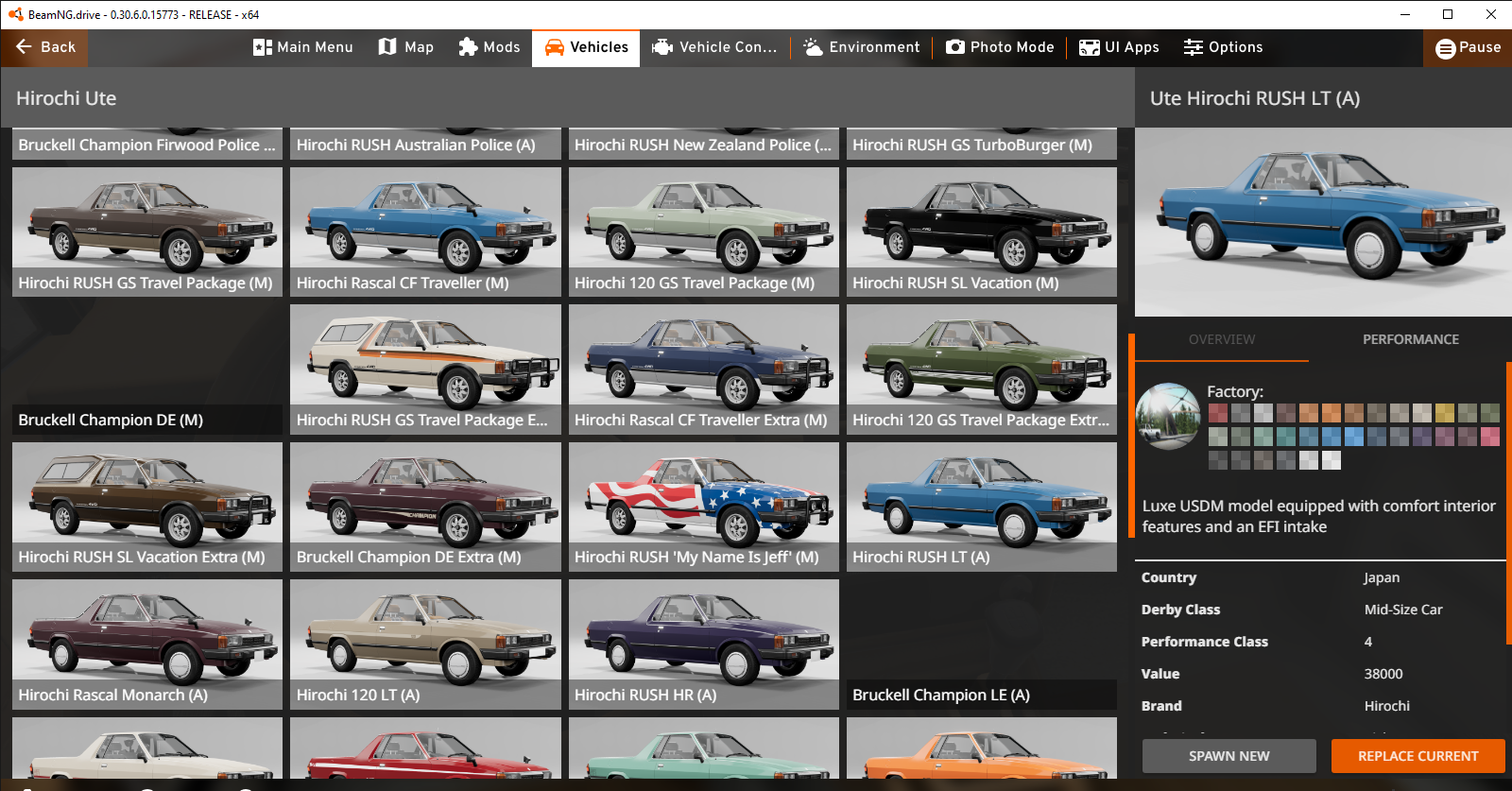Image resolution: width=1512 pixels, height=791 pixels.
Task: Launch Photo Mode via the camera icon
Action: coord(955,47)
